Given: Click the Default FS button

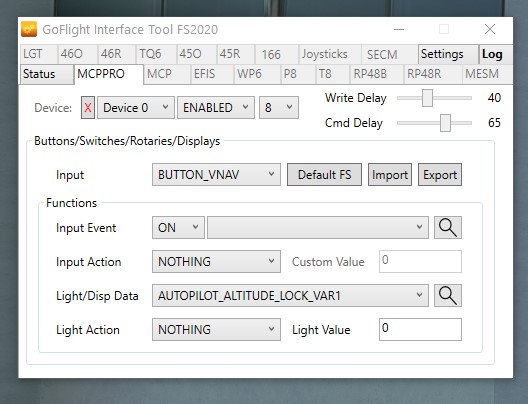Looking at the screenshot, I should pyautogui.click(x=324, y=175).
